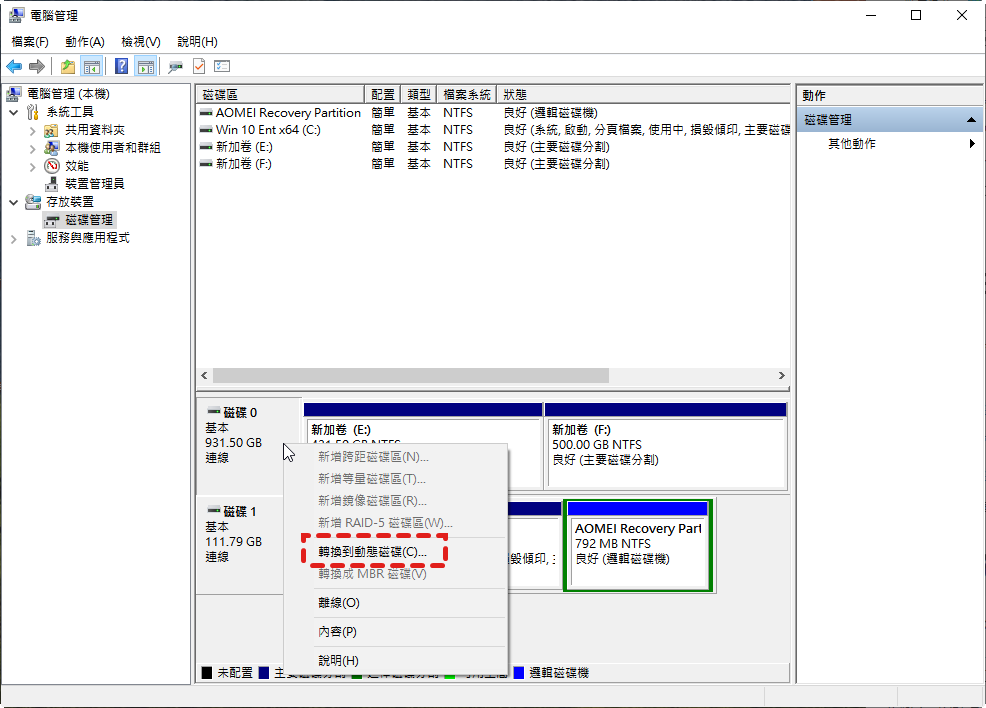Click the 效能 performance icon
Viewport: 986px width, 708px height.
click(x=52, y=166)
